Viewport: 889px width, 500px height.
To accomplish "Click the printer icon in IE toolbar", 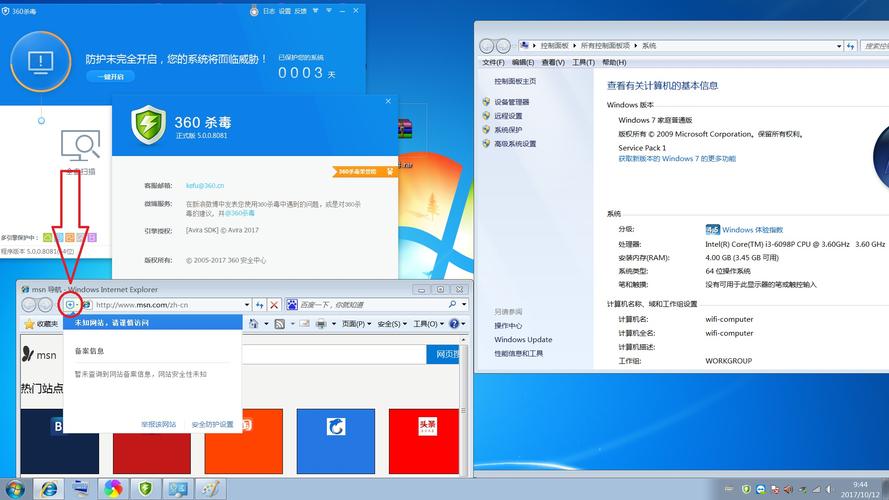I will click(x=321, y=324).
